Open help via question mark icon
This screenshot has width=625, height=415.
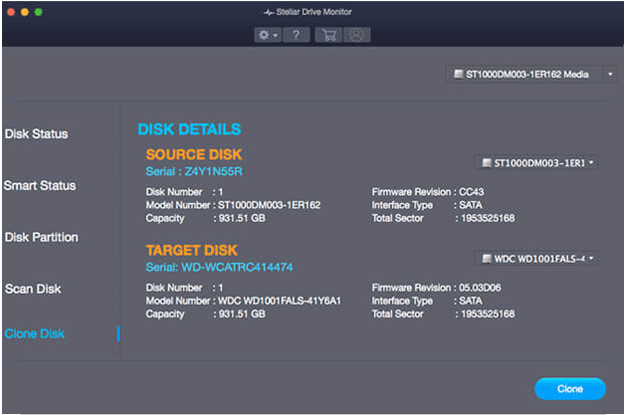(x=296, y=35)
